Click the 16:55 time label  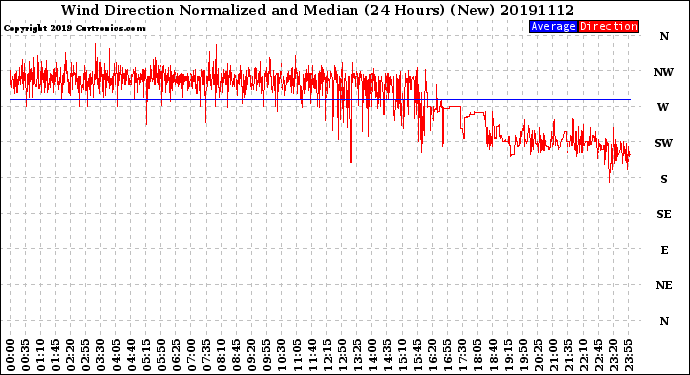(448, 355)
